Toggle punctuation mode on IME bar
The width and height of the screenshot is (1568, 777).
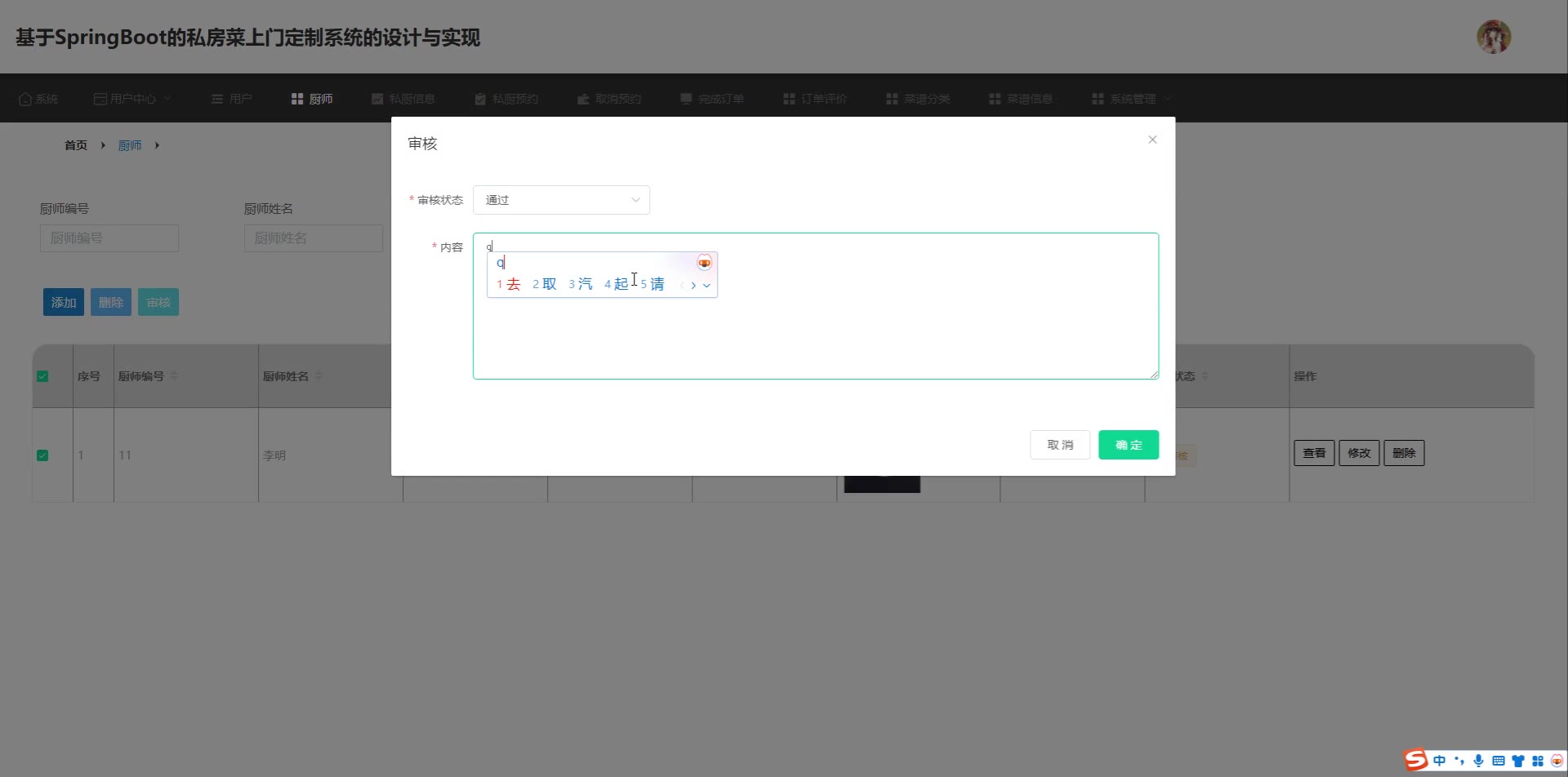(x=1459, y=761)
